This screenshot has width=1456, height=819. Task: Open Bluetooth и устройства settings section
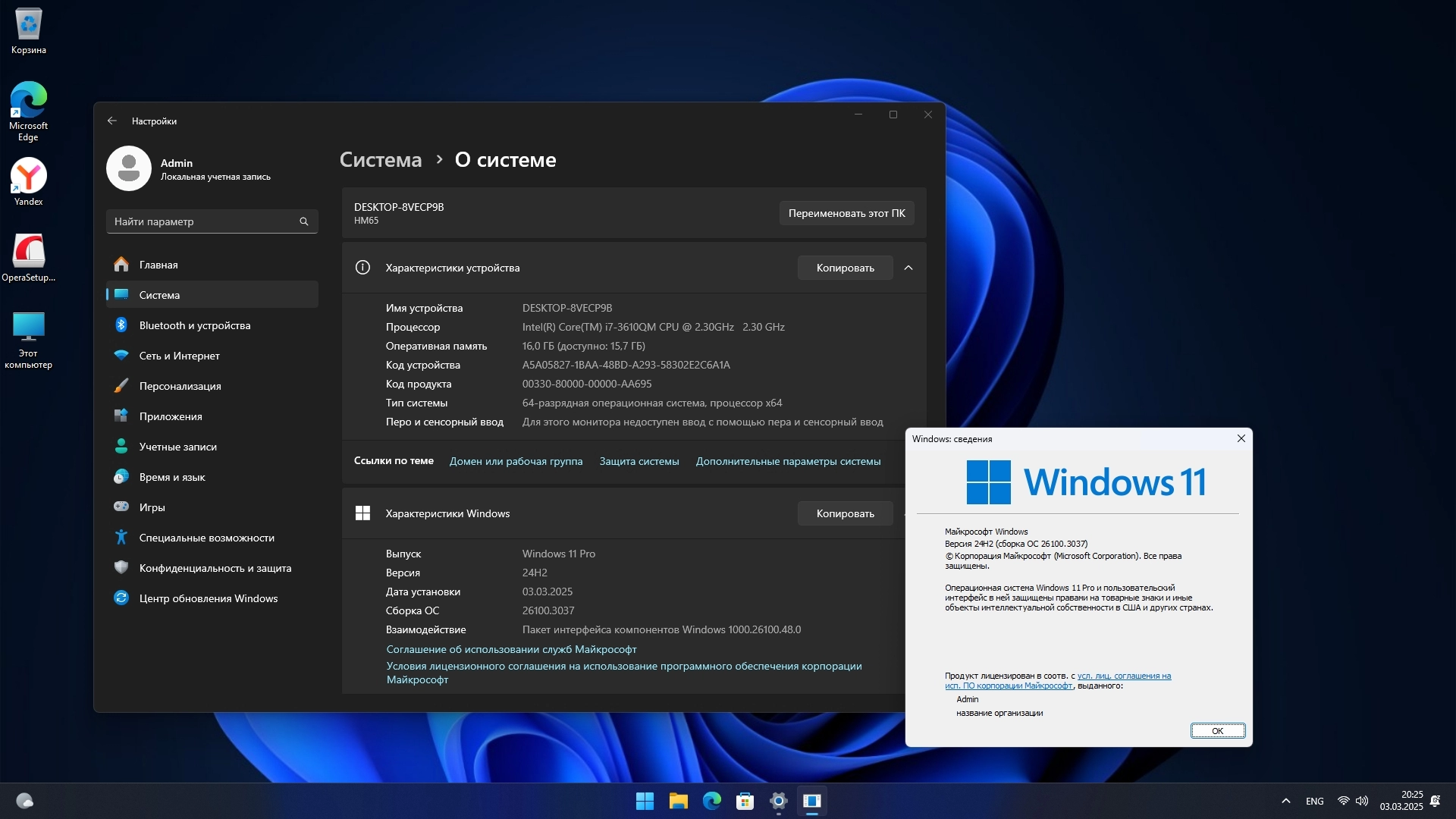[194, 325]
